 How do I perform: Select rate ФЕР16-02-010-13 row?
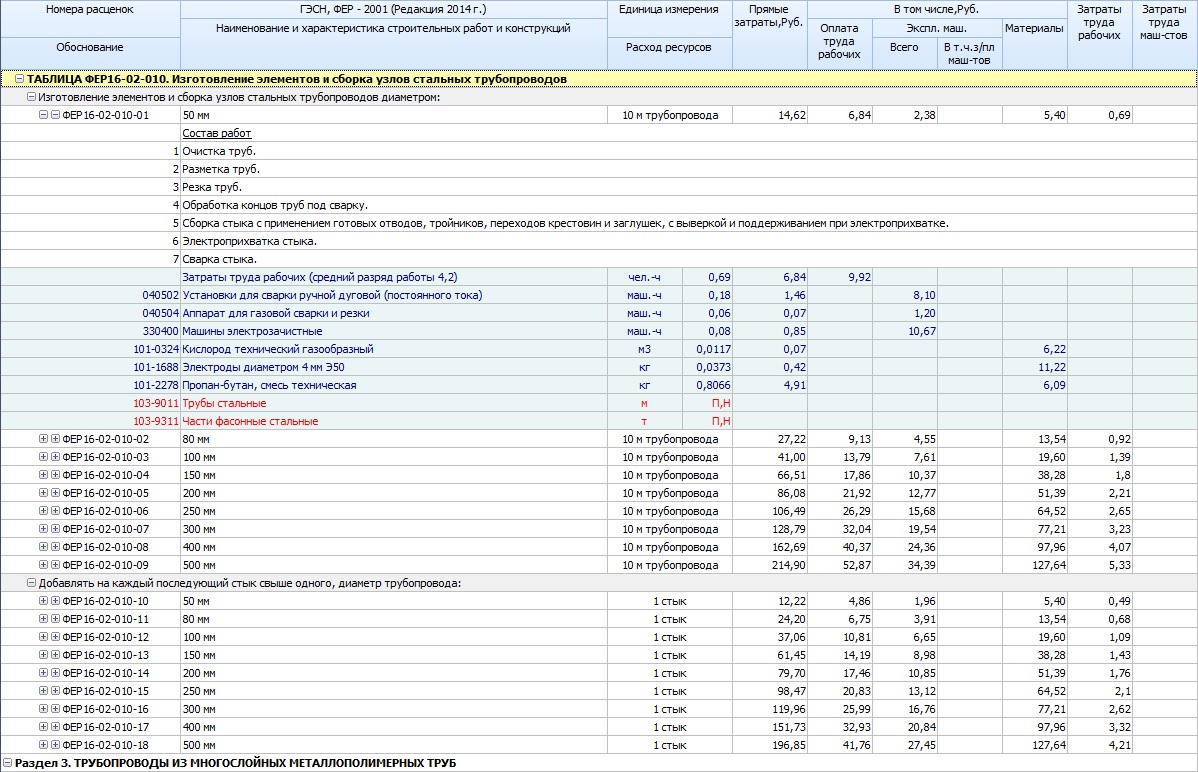click(x=598, y=655)
